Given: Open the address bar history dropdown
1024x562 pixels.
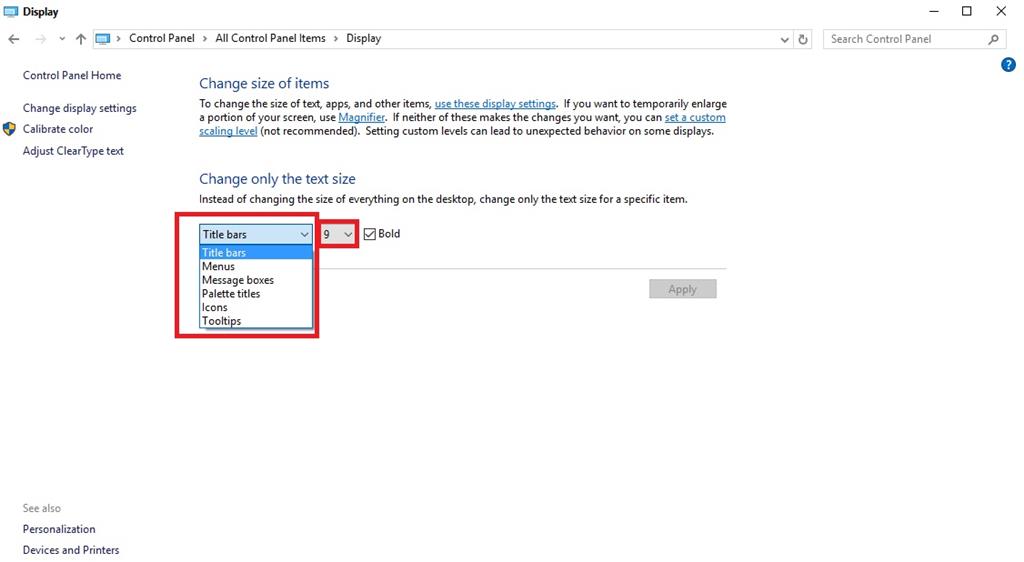Looking at the screenshot, I should click(784, 39).
